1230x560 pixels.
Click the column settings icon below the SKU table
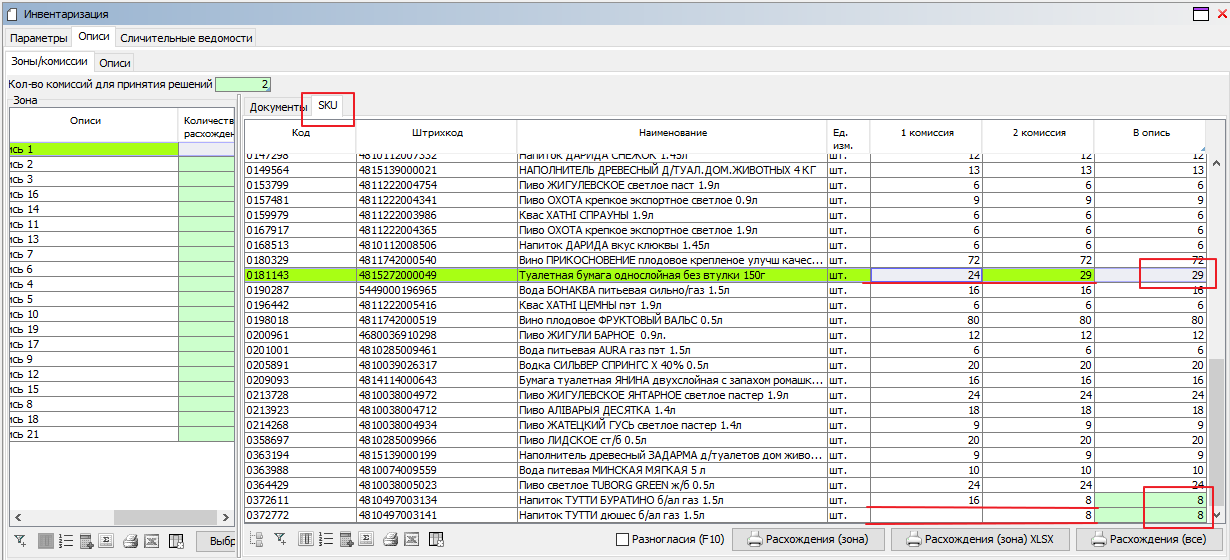[306, 539]
